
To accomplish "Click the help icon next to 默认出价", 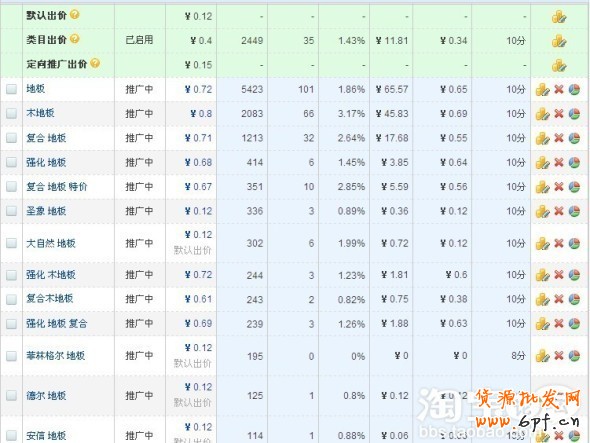I will coord(75,15).
